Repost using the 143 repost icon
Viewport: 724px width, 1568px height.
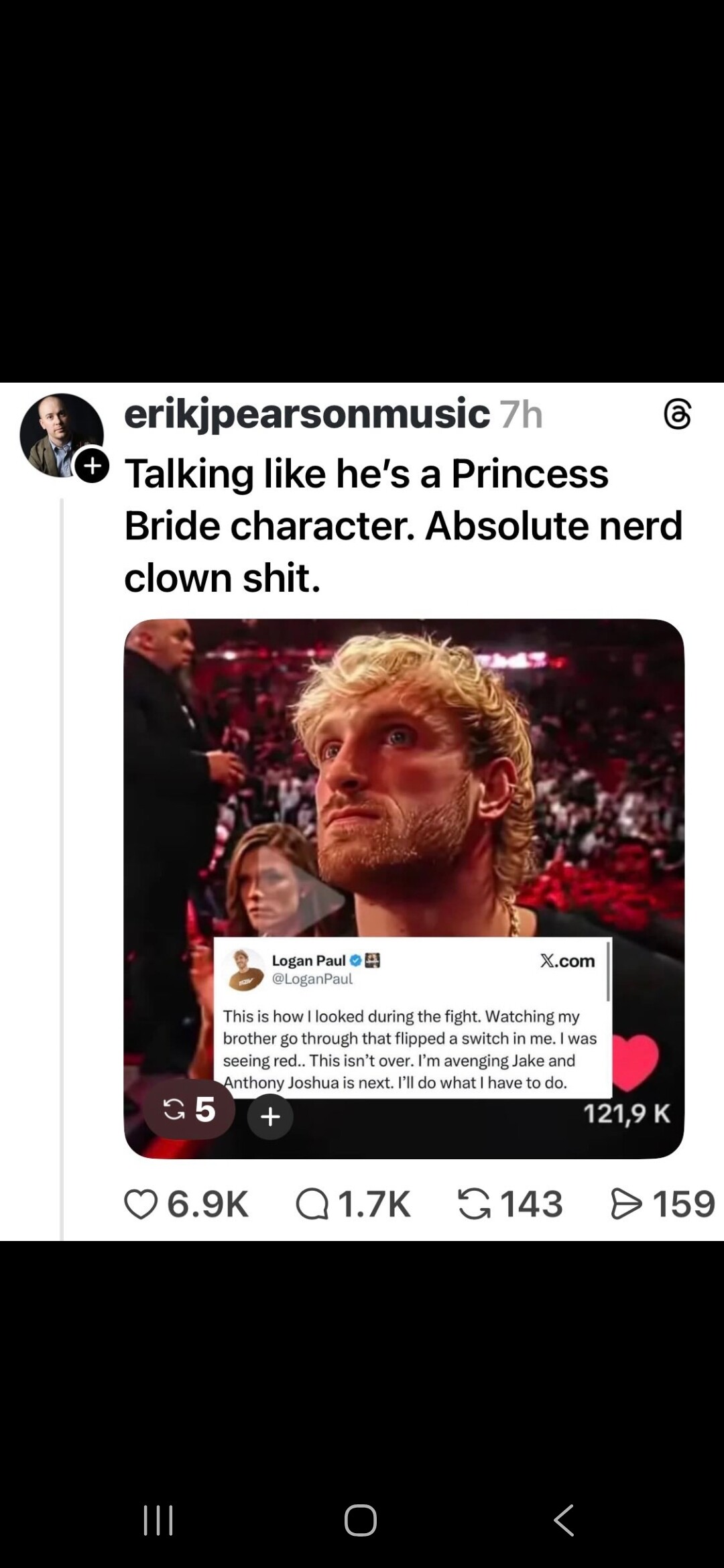(x=474, y=1203)
